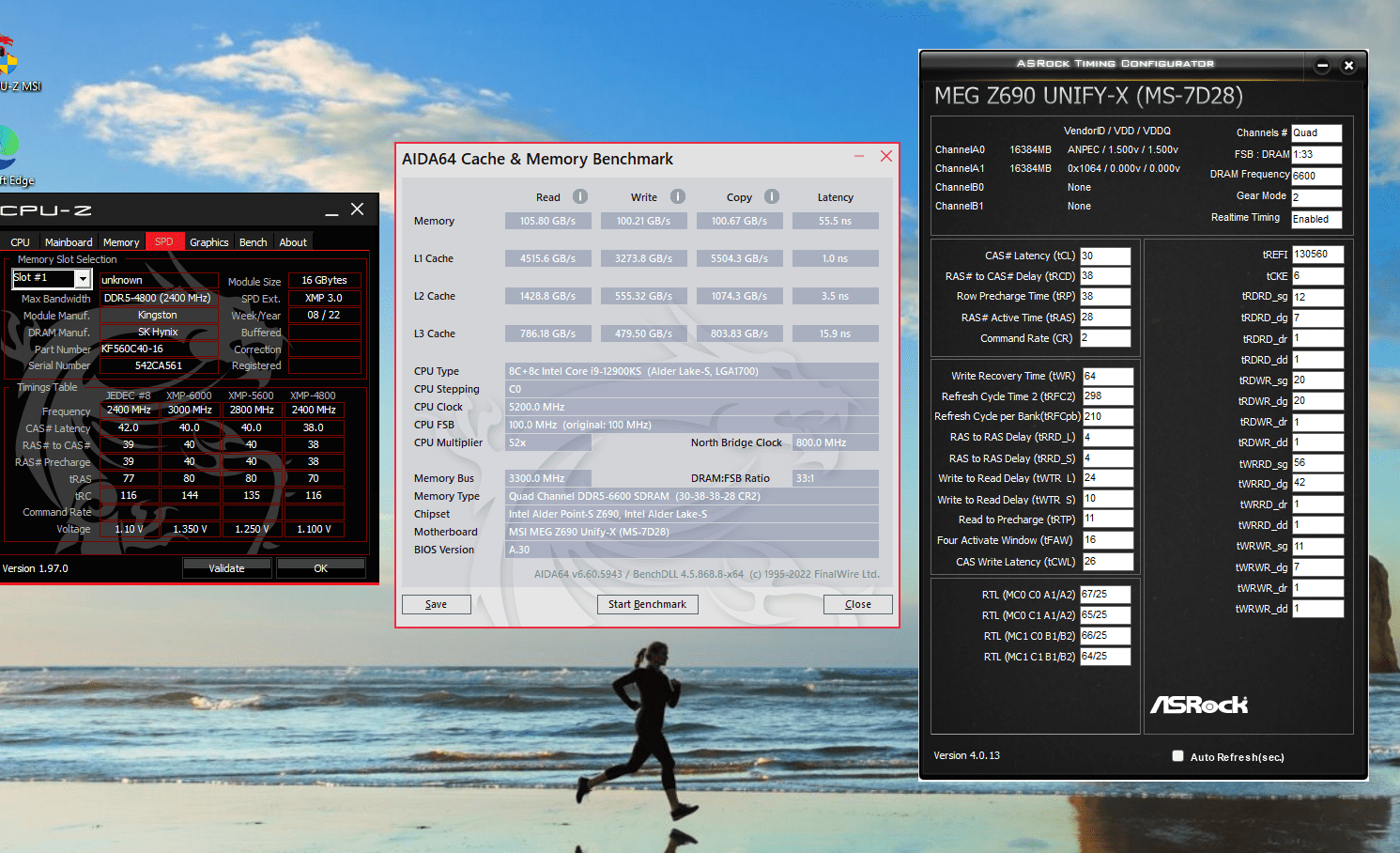1400x853 pixels.
Task: Click the RTL (MC0 C0 A1/A2) field
Action: 1105,595
